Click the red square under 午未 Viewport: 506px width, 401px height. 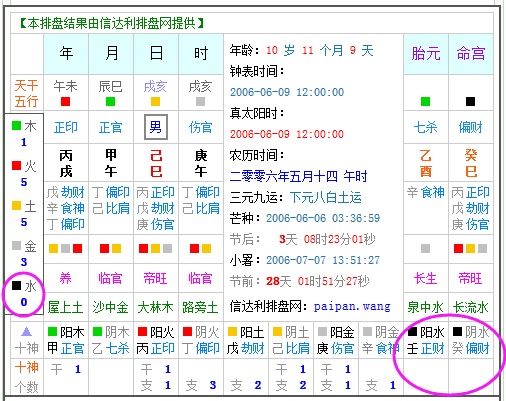tap(66, 101)
